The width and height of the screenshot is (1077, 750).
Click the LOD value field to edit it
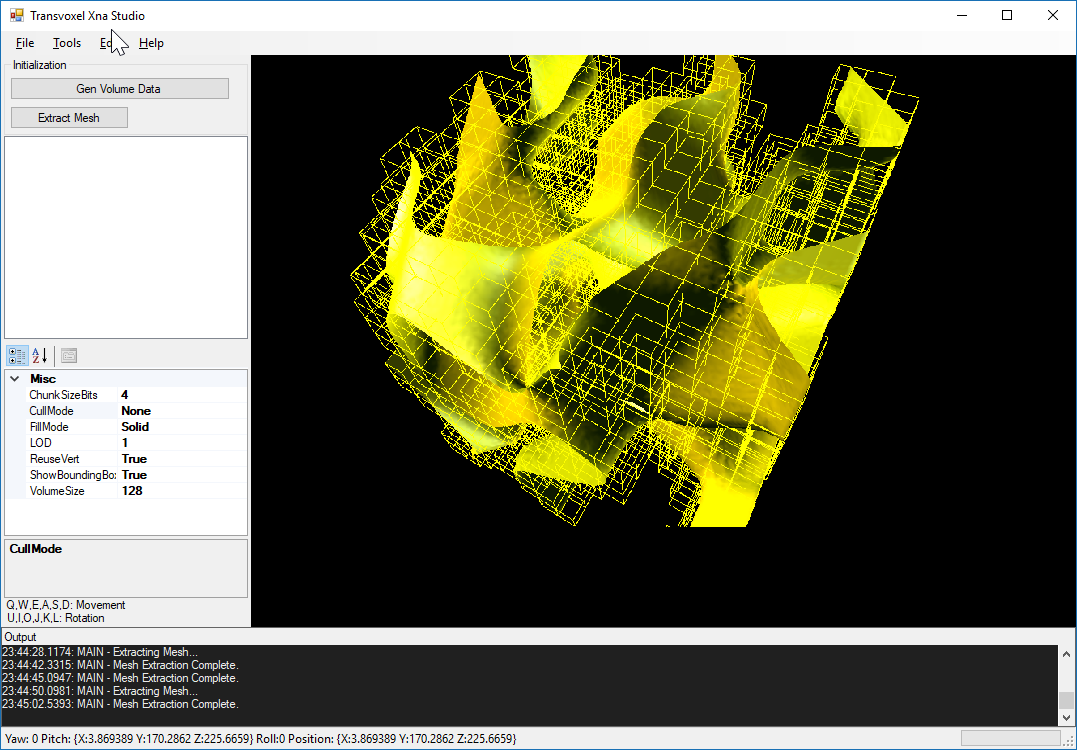(x=180, y=442)
